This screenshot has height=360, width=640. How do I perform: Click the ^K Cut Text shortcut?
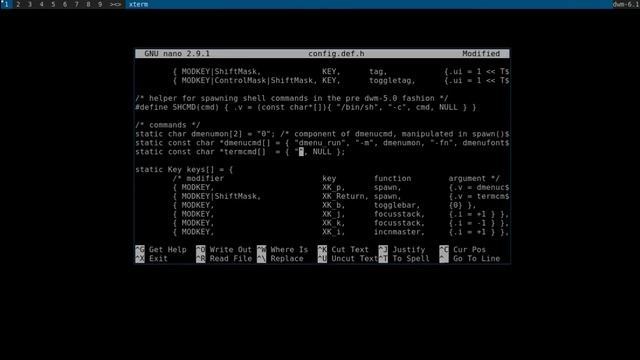(x=343, y=249)
